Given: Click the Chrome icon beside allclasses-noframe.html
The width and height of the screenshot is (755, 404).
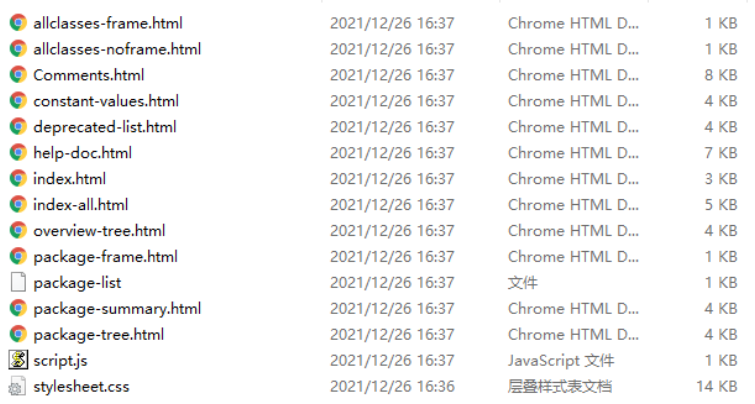Looking at the screenshot, I should (18, 49).
